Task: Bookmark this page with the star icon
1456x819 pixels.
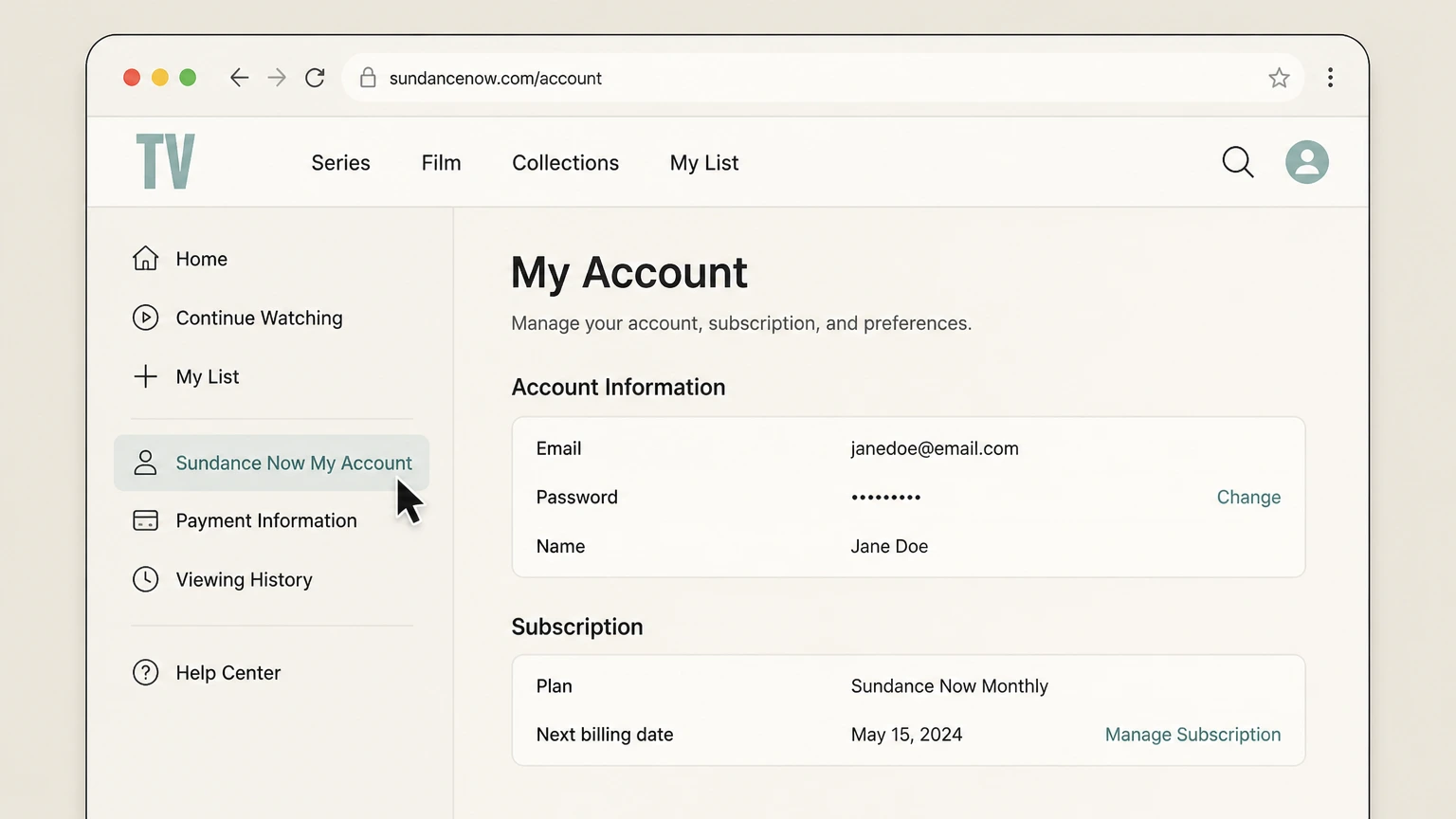Action: (x=1279, y=78)
